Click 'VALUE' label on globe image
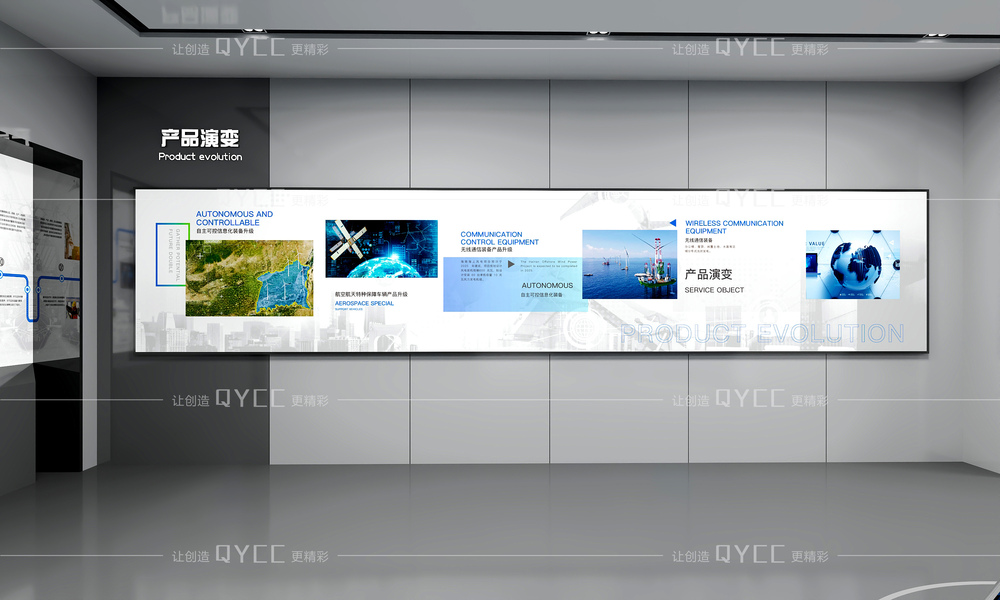The image size is (1000, 600). coord(816,244)
